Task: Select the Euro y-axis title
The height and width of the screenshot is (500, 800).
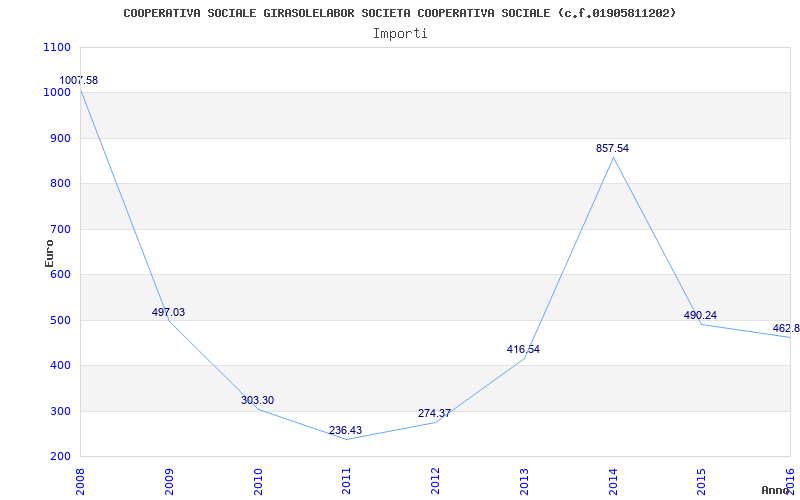Action: (49, 253)
